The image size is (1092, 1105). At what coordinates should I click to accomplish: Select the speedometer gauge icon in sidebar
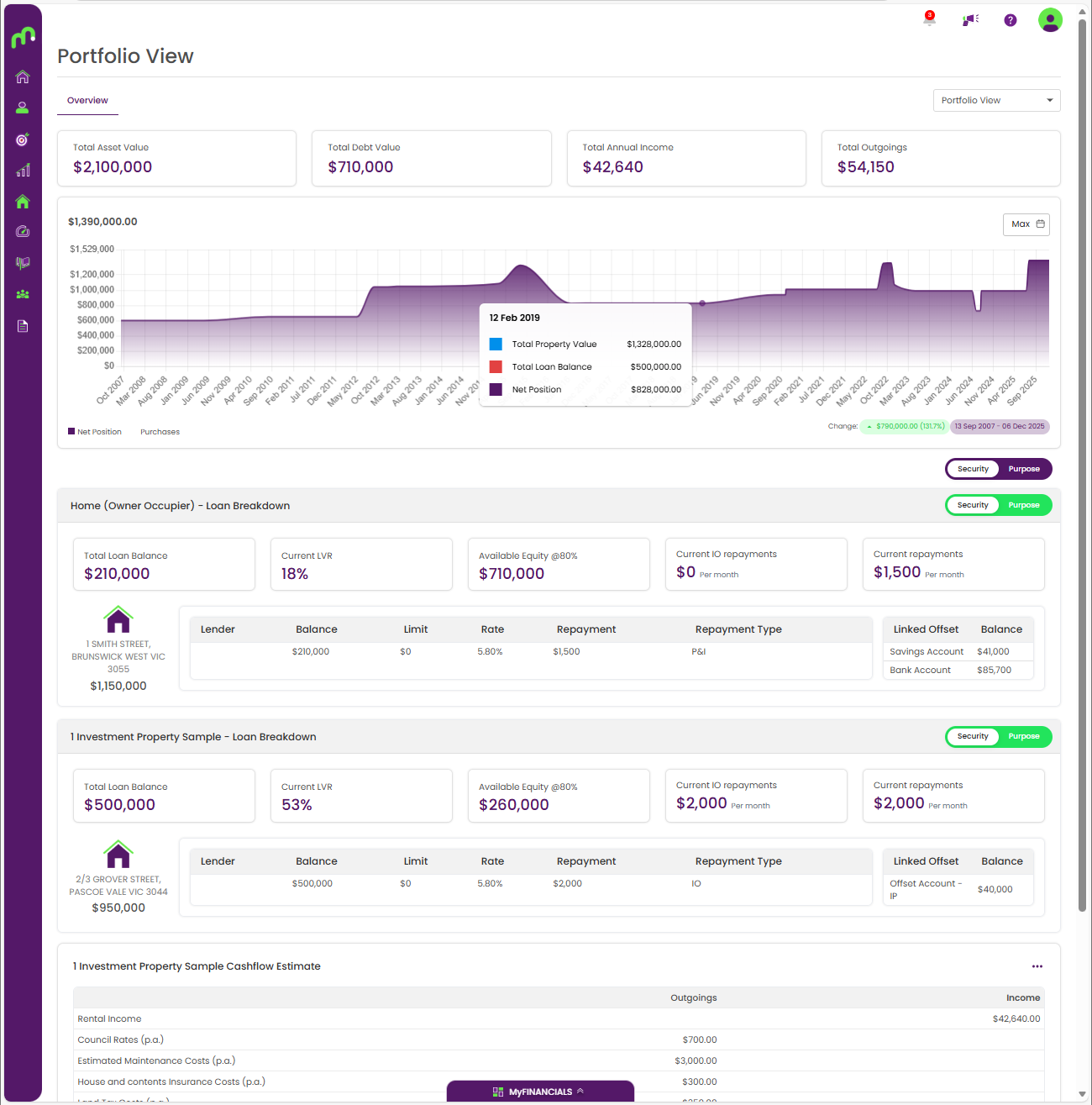23,232
